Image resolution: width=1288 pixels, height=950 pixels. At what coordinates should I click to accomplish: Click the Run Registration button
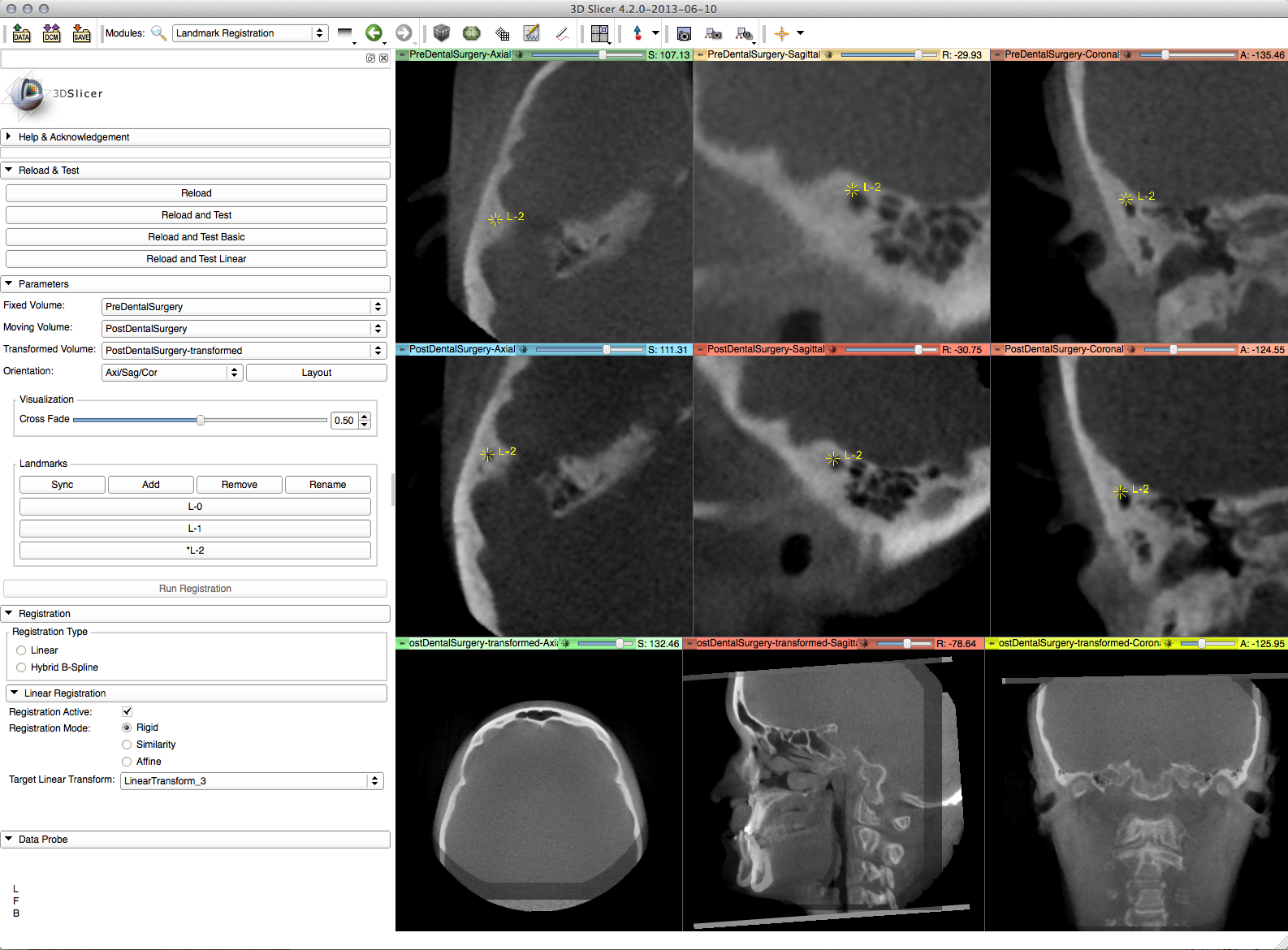tap(195, 589)
